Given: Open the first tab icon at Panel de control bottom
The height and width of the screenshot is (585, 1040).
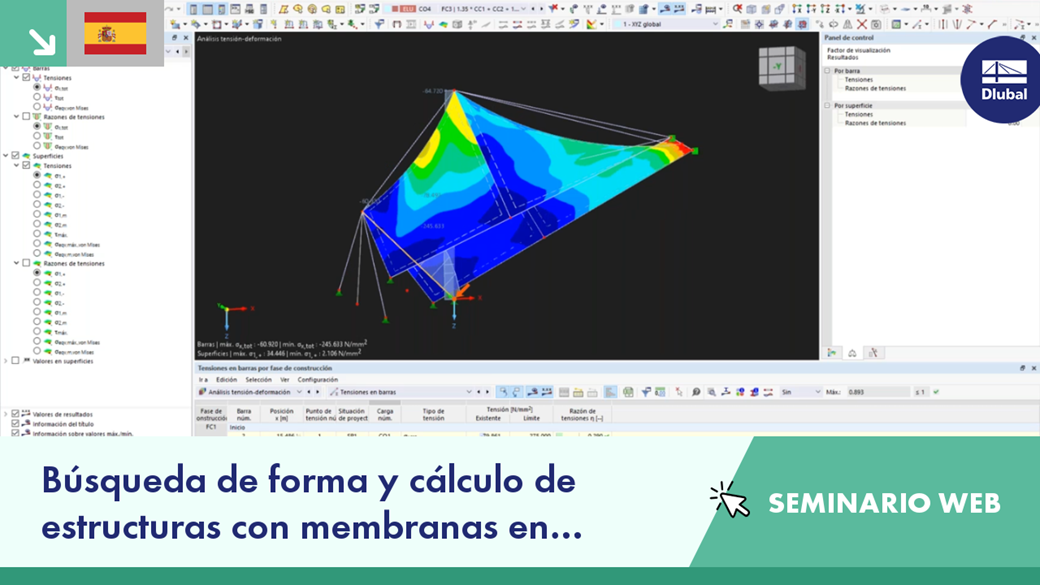Looking at the screenshot, I should 832,353.
